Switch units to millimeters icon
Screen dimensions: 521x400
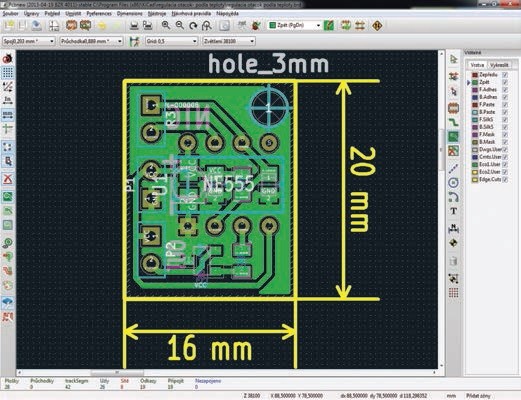pyautogui.click(x=7, y=115)
